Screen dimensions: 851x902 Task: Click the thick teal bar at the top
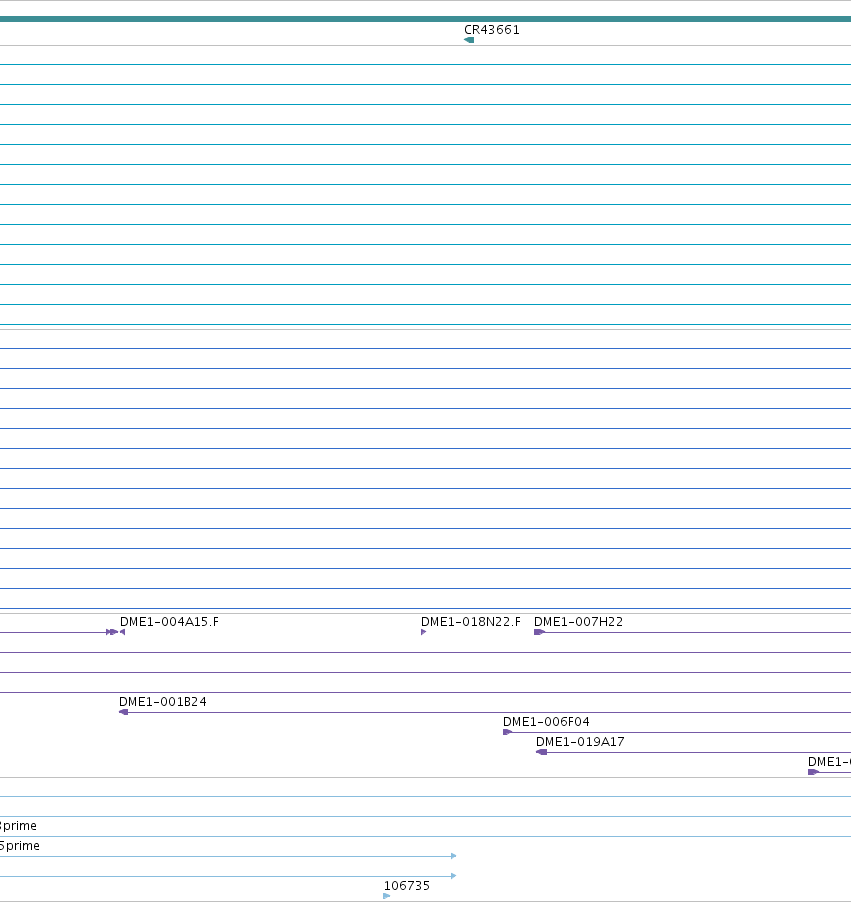click(x=425, y=19)
